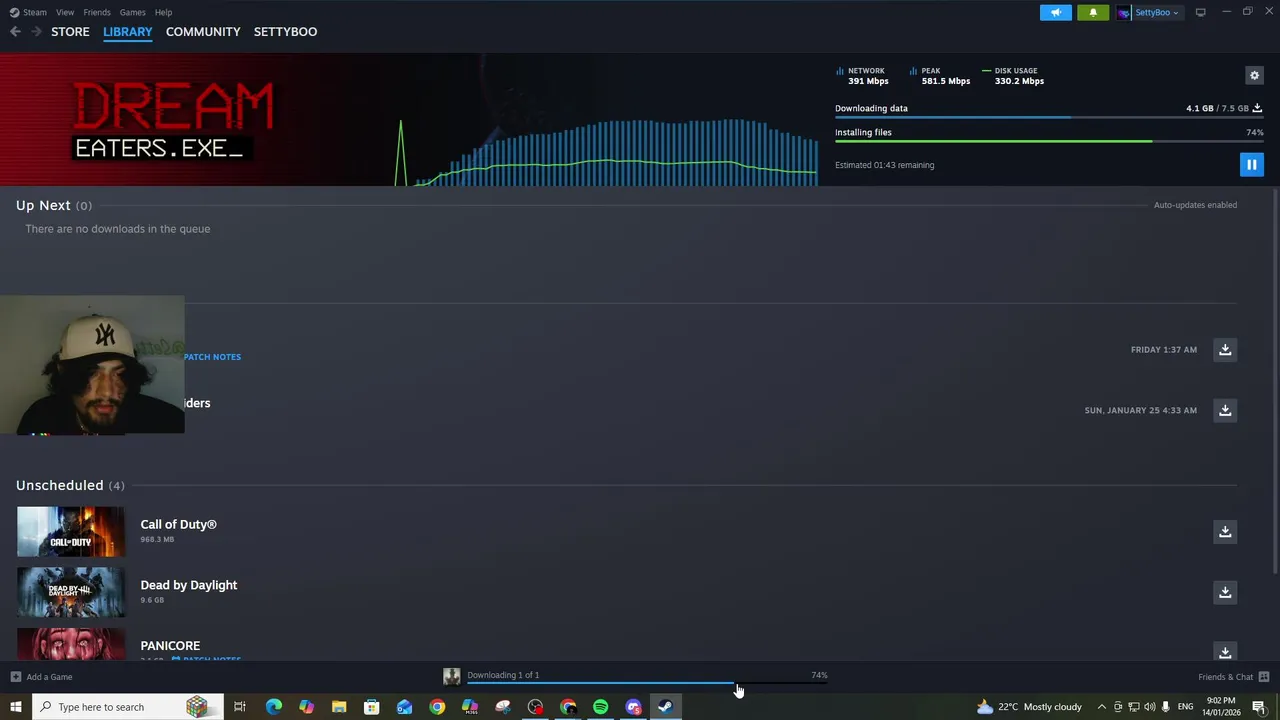Click game icon beside Downloading status

tap(452, 677)
